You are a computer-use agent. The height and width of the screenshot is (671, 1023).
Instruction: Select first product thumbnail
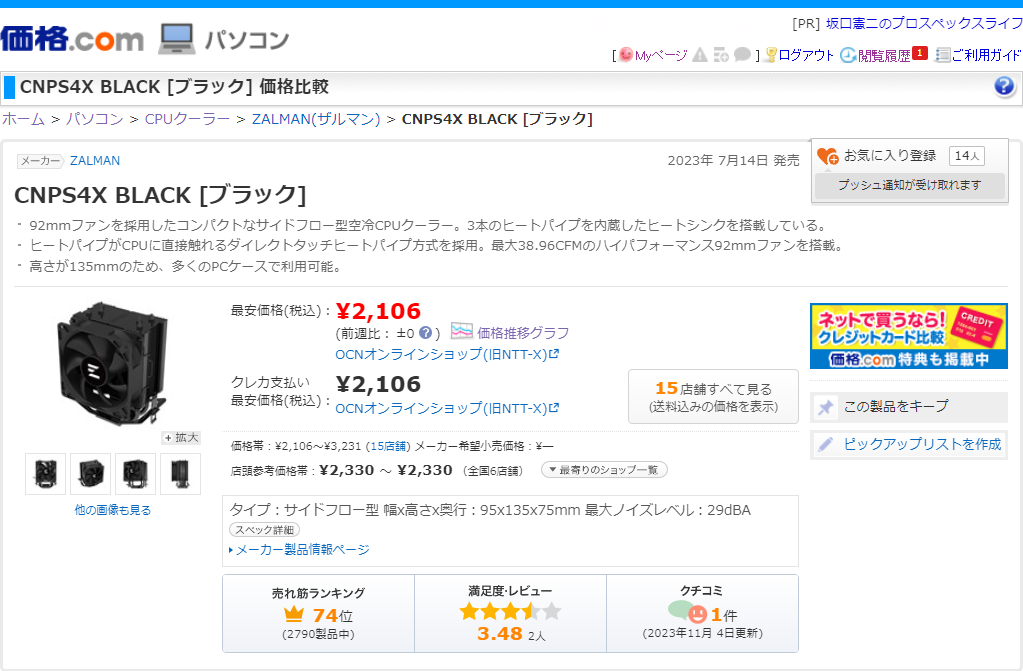(x=46, y=474)
